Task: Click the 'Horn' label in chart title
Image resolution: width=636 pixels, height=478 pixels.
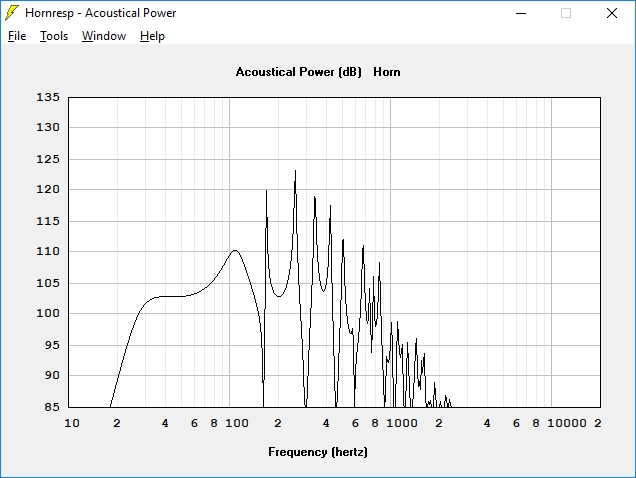Action: (x=387, y=72)
